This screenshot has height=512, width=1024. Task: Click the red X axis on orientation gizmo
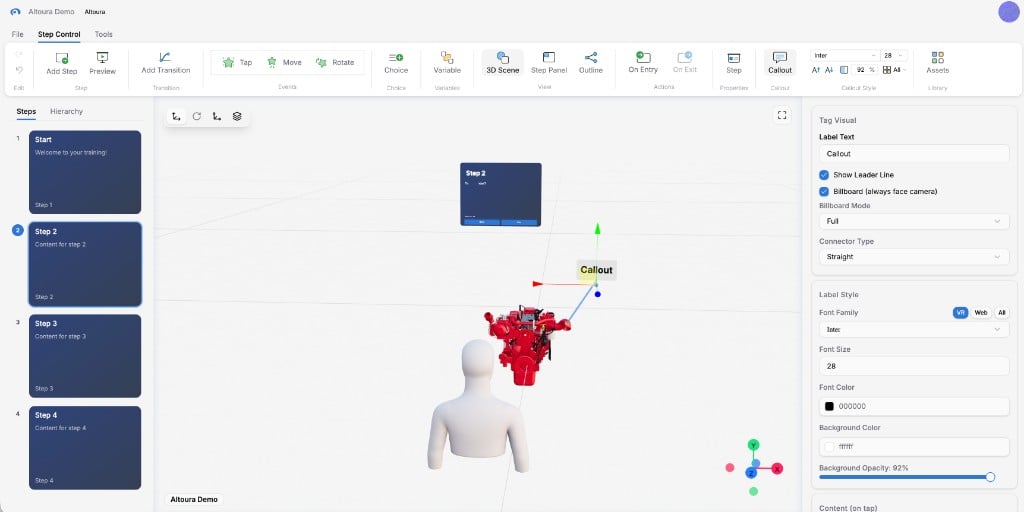click(x=777, y=469)
